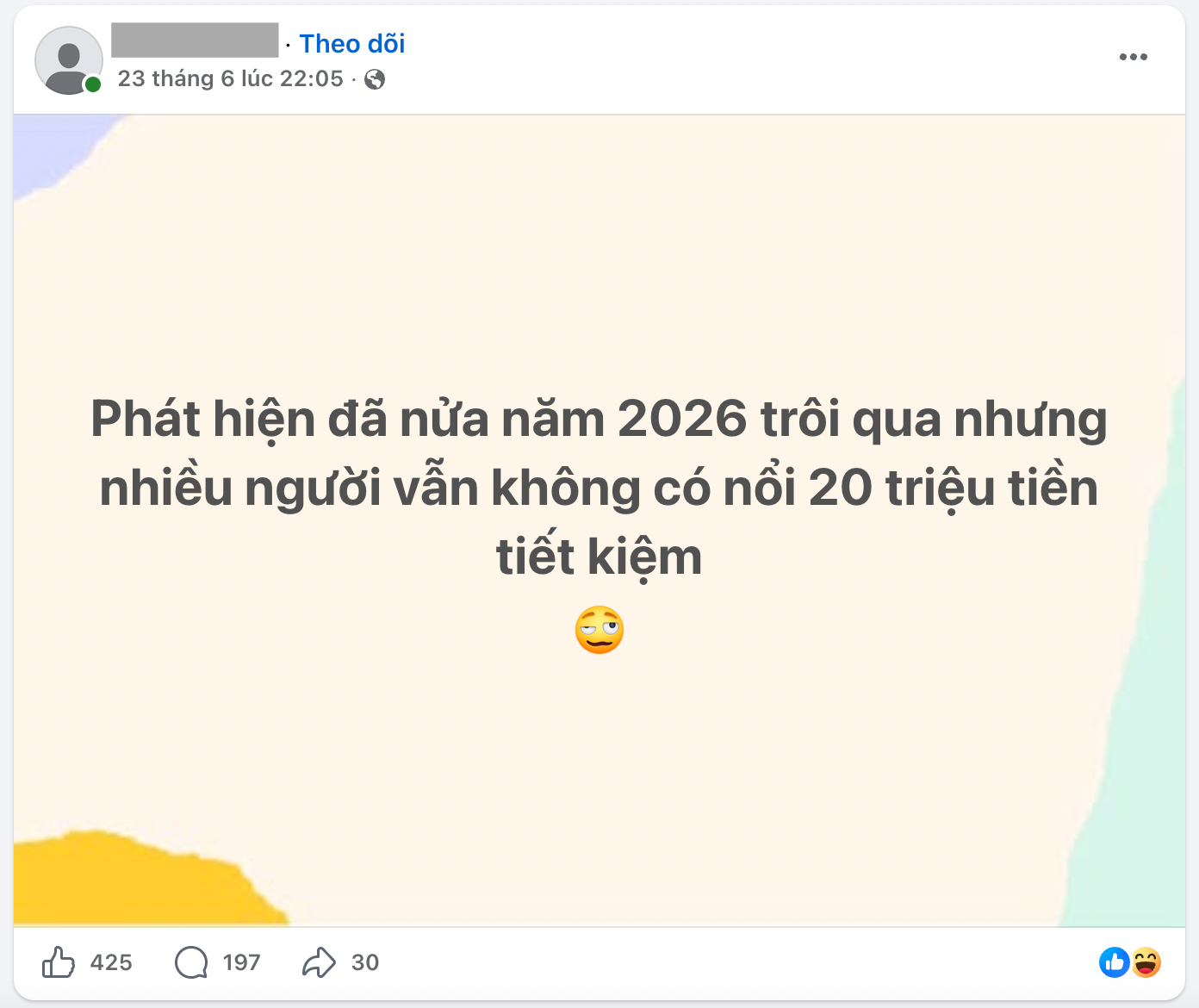Image resolution: width=1199 pixels, height=1008 pixels.
Task: View the 425 likes count
Action: coord(111,962)
